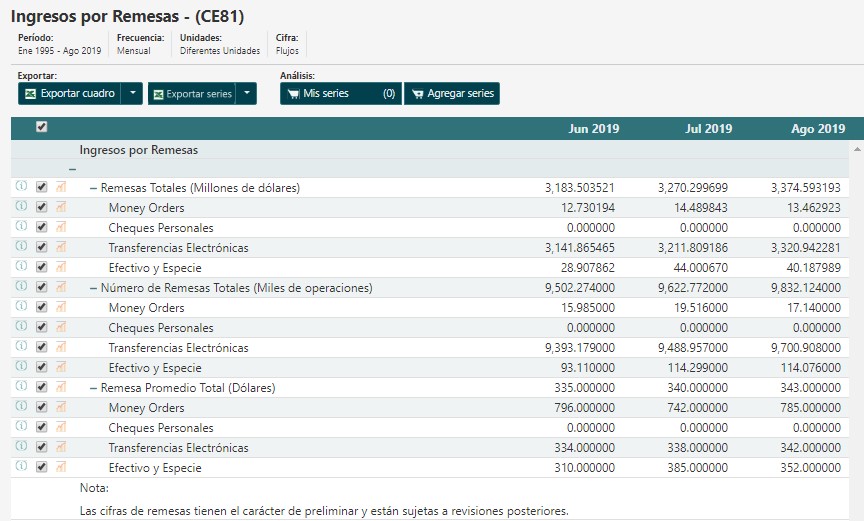This screenshot has height=521, width=864.
Task: Open the Exportar cuadro dropdown arrow
Action: [x=133, y=94]
